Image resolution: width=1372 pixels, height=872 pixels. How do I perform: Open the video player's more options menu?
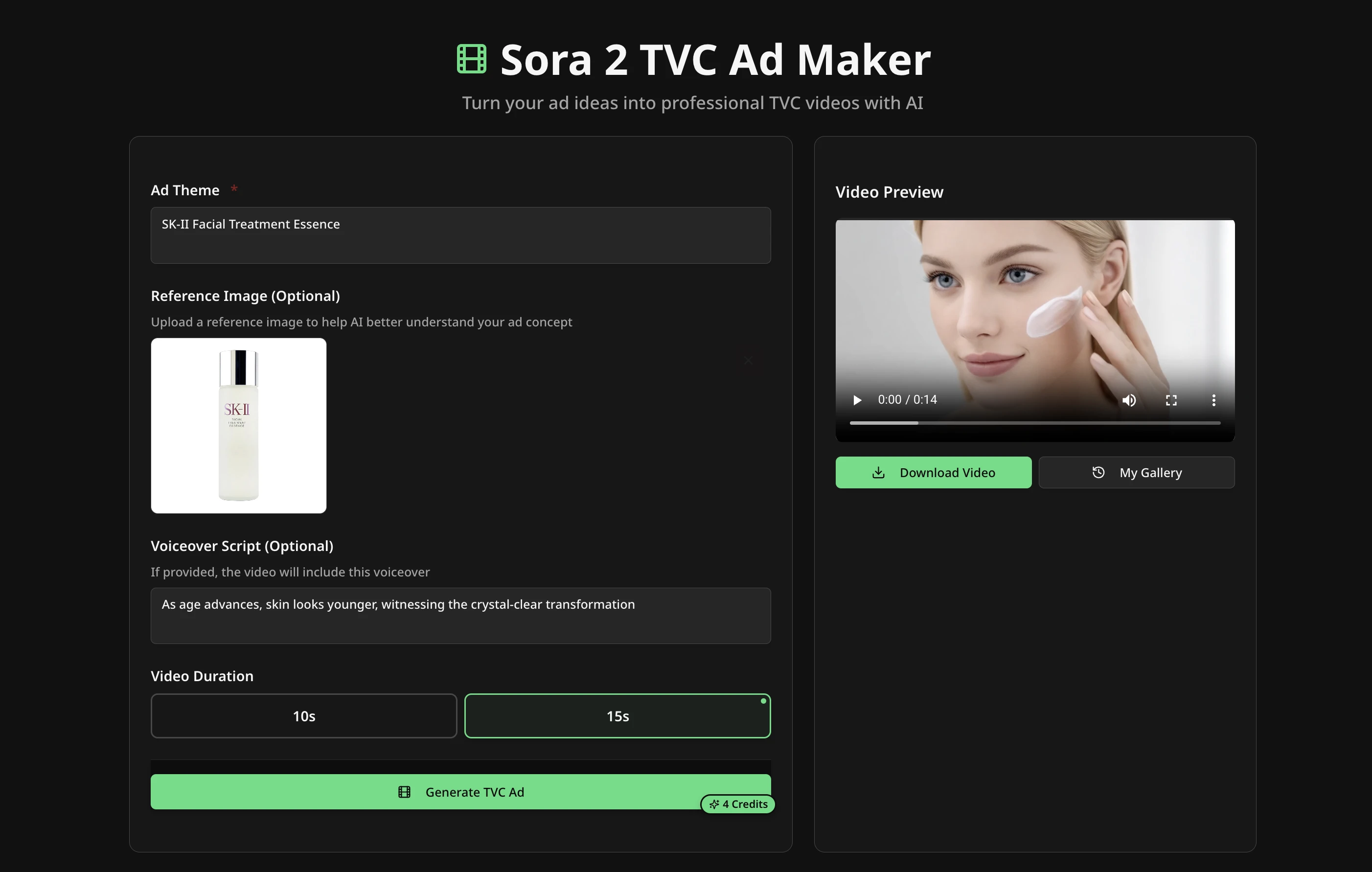tap(1213, 400)
